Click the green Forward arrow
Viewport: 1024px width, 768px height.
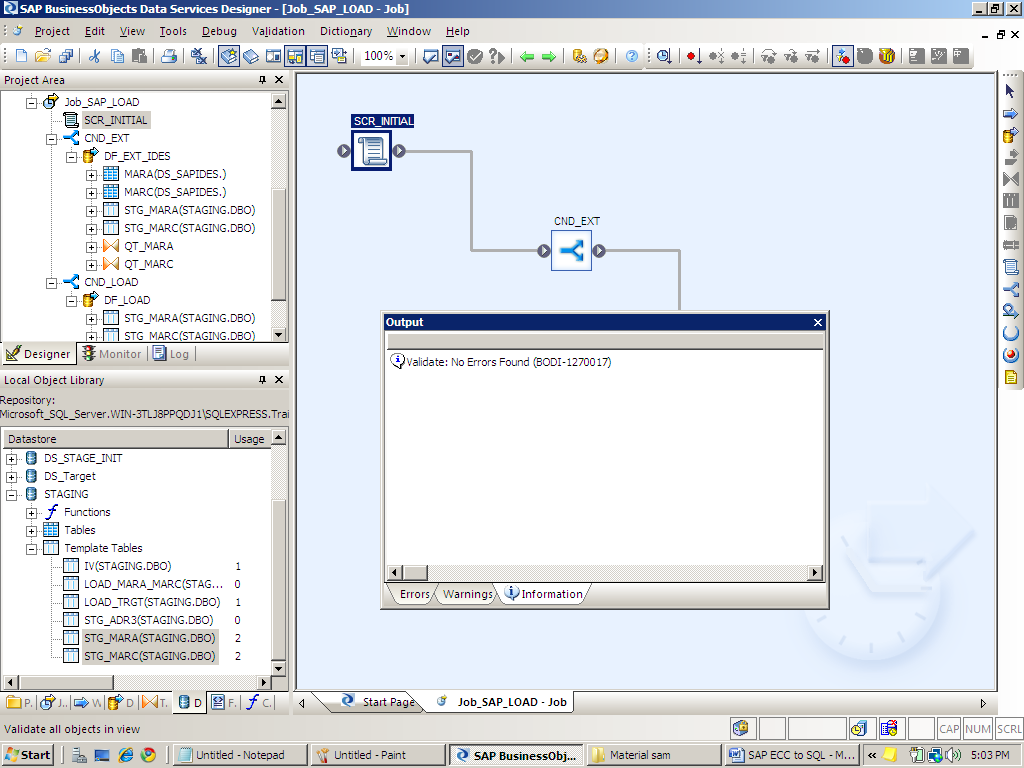tap(549, 57)
